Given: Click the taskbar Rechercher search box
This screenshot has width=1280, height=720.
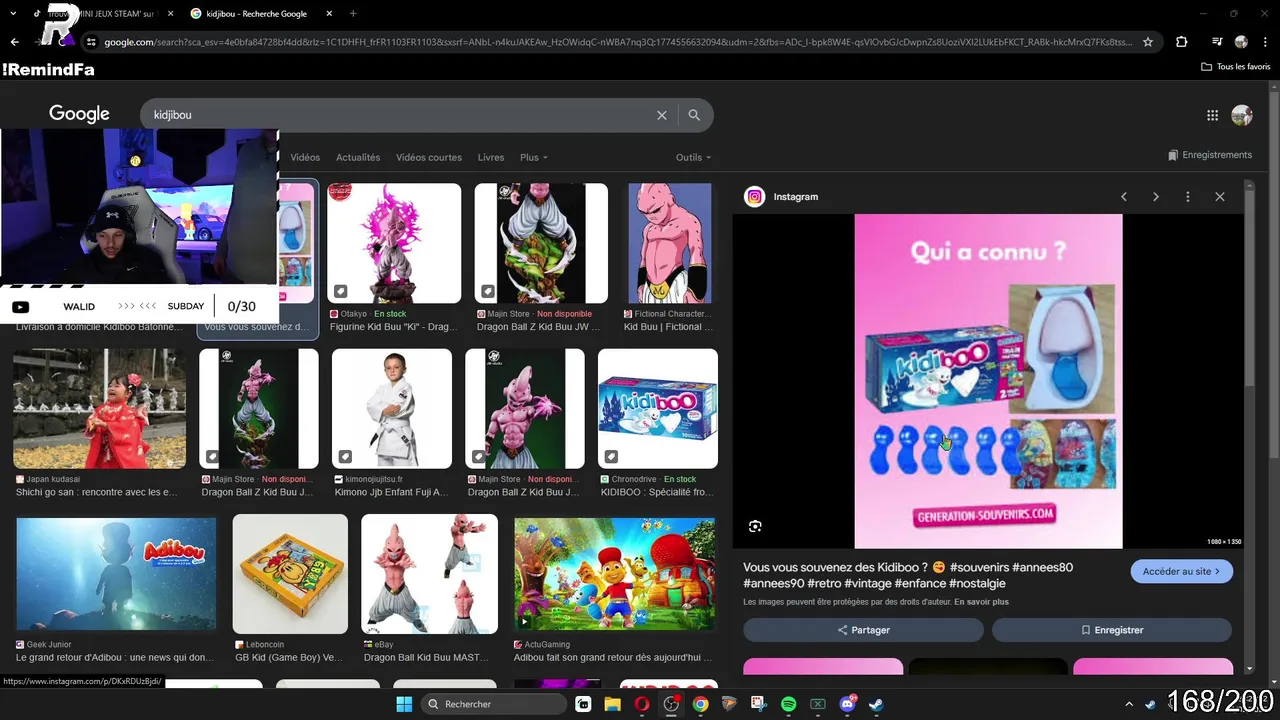Looking at the screenshot, I should click(493, 704).
